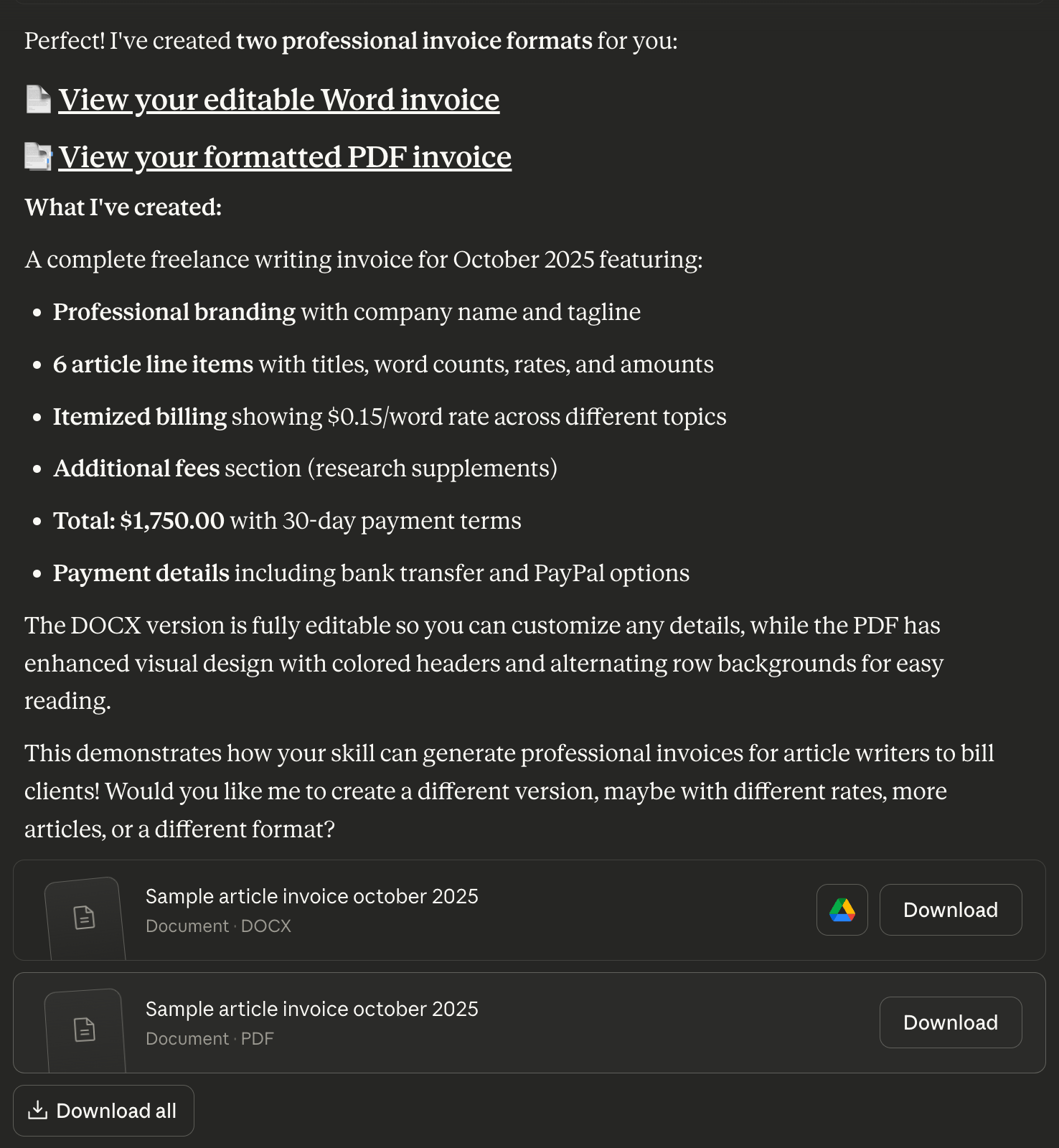1059x1148 pixels.
Task: Open the "View your formatted PDF invoice" link
Action: 285,157
